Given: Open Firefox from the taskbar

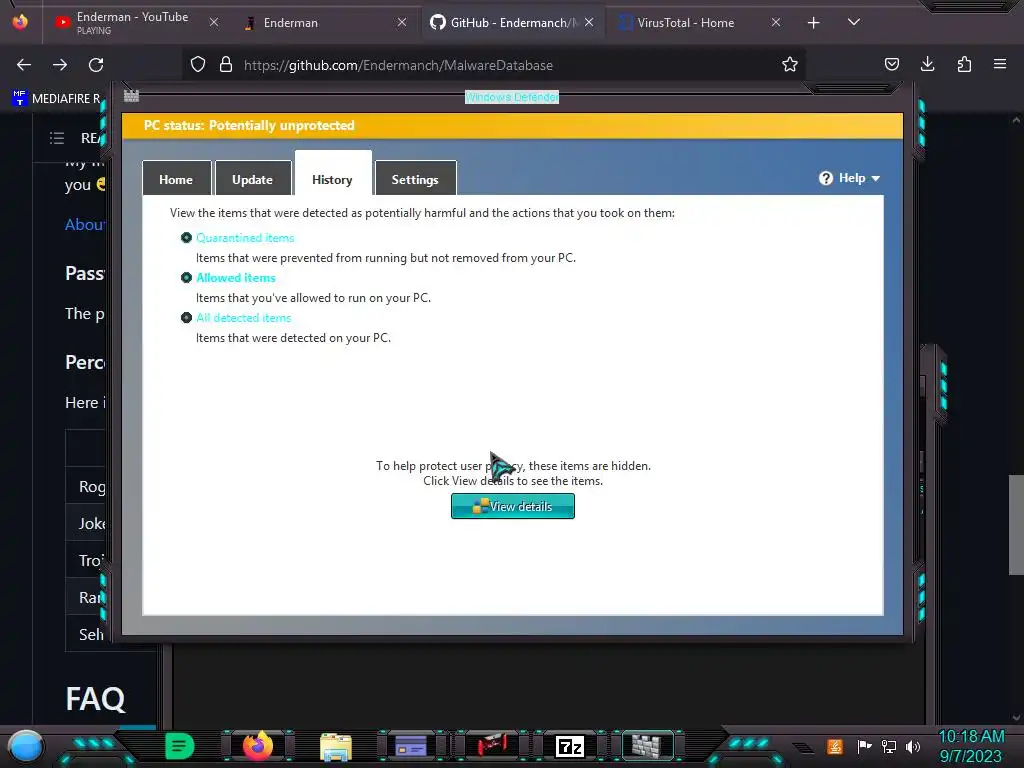Looking at the screenshot, I should (x=257, y=746).
